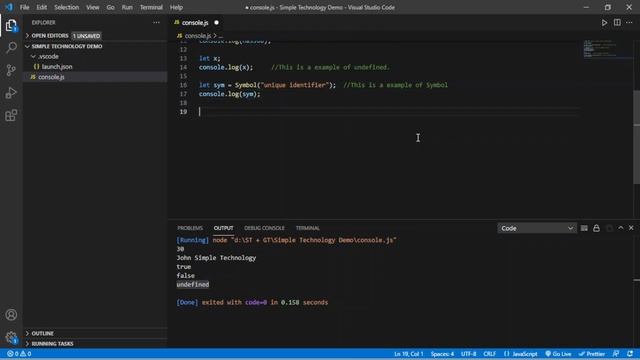This screenshot has width=640, height=360.
Task: Click the Prettier status bar item
Action: click(x=592, y=354)
